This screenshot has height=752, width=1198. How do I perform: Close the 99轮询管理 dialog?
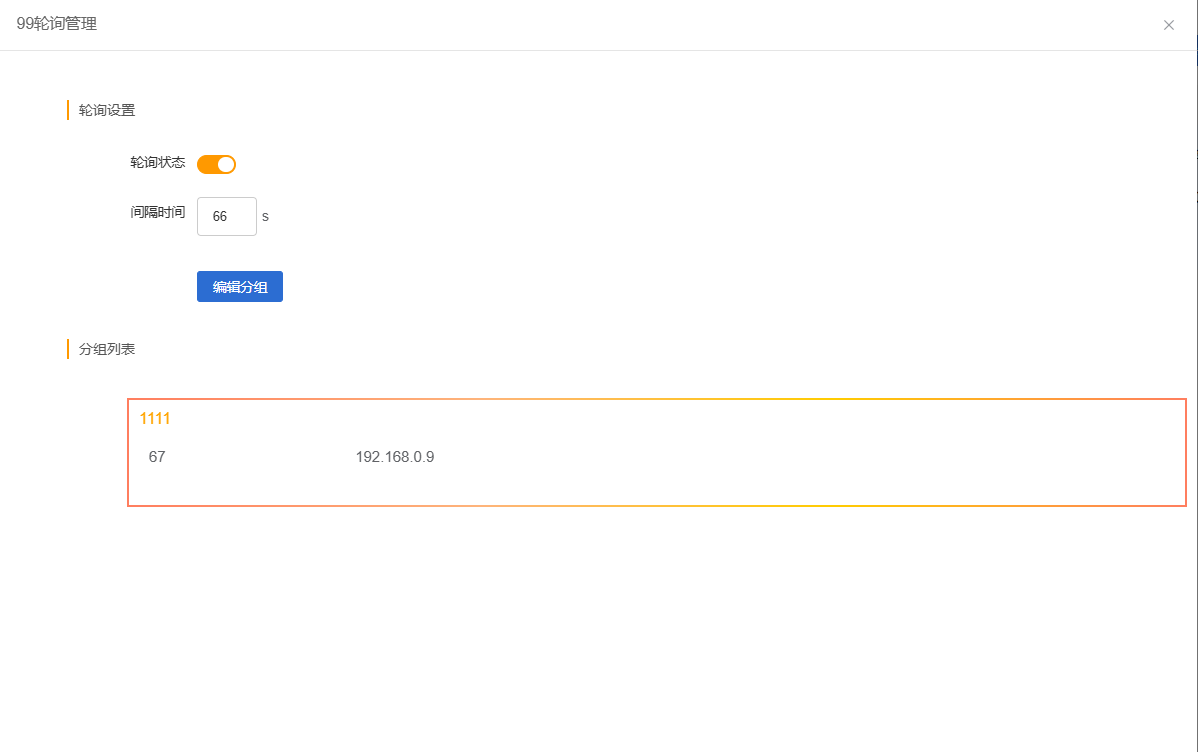tap(1168, 25)
